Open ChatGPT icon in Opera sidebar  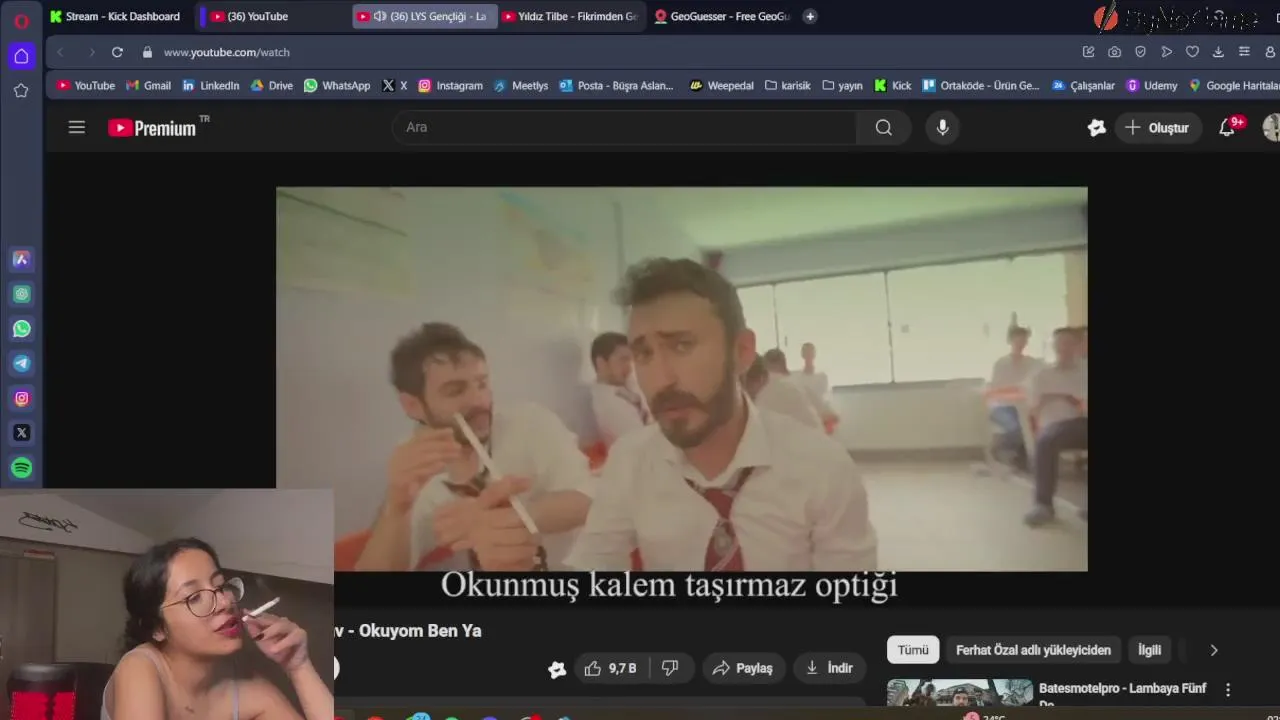tap(21, 294)
